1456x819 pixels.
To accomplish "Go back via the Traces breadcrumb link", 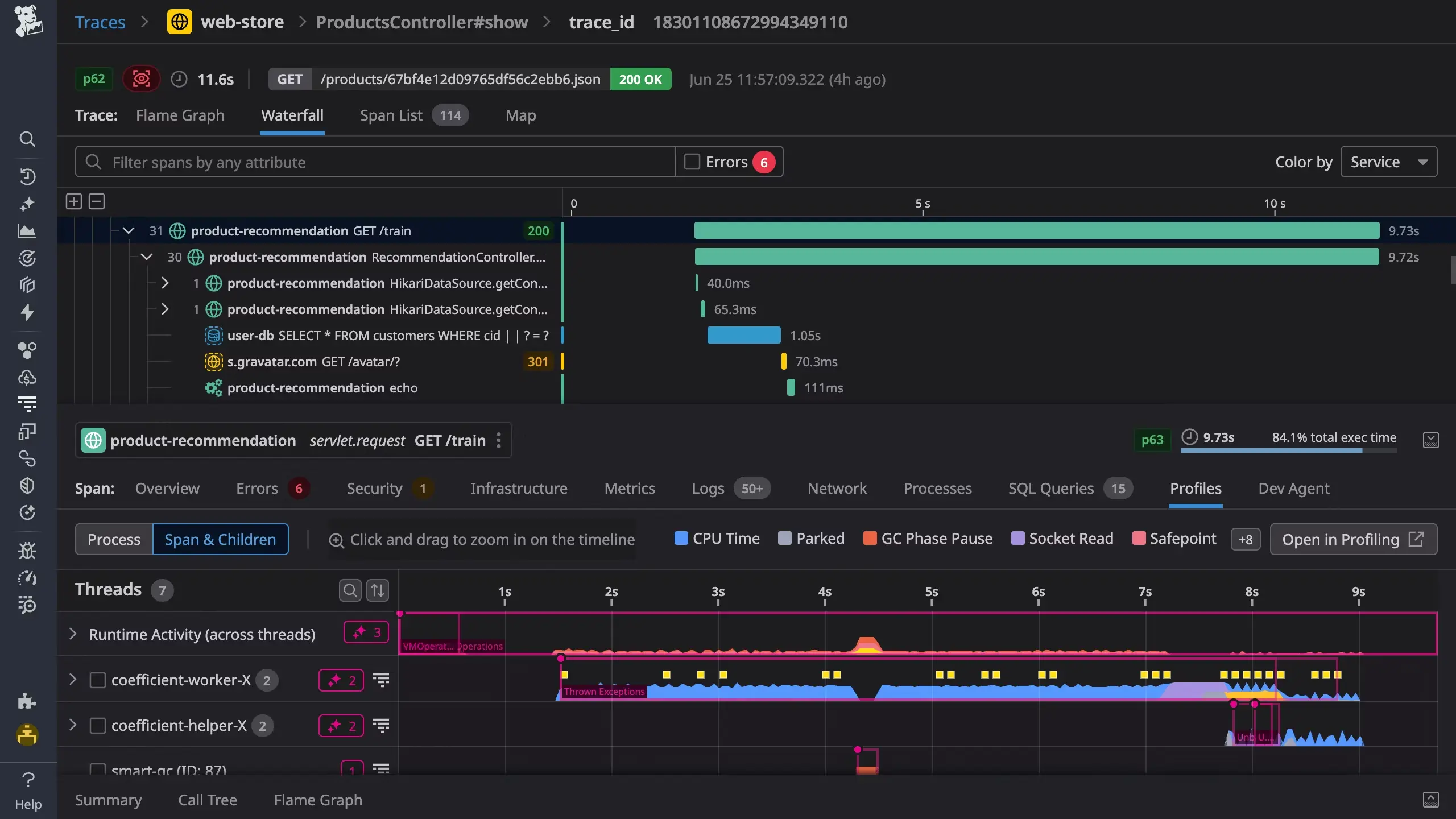I will pos(101,22).
